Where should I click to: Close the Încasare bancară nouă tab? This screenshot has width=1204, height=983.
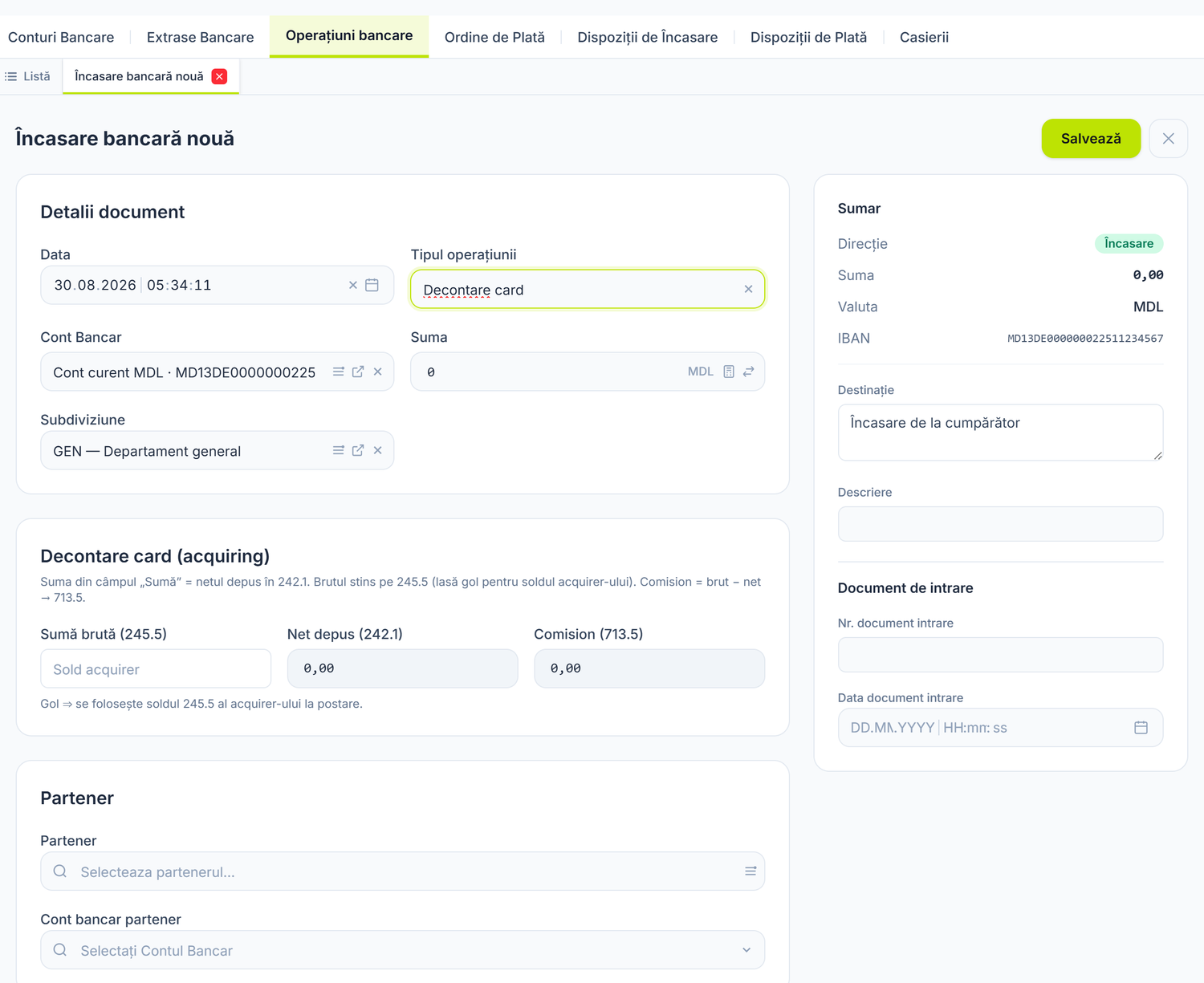pyautogui.click(x=219, y=76)
